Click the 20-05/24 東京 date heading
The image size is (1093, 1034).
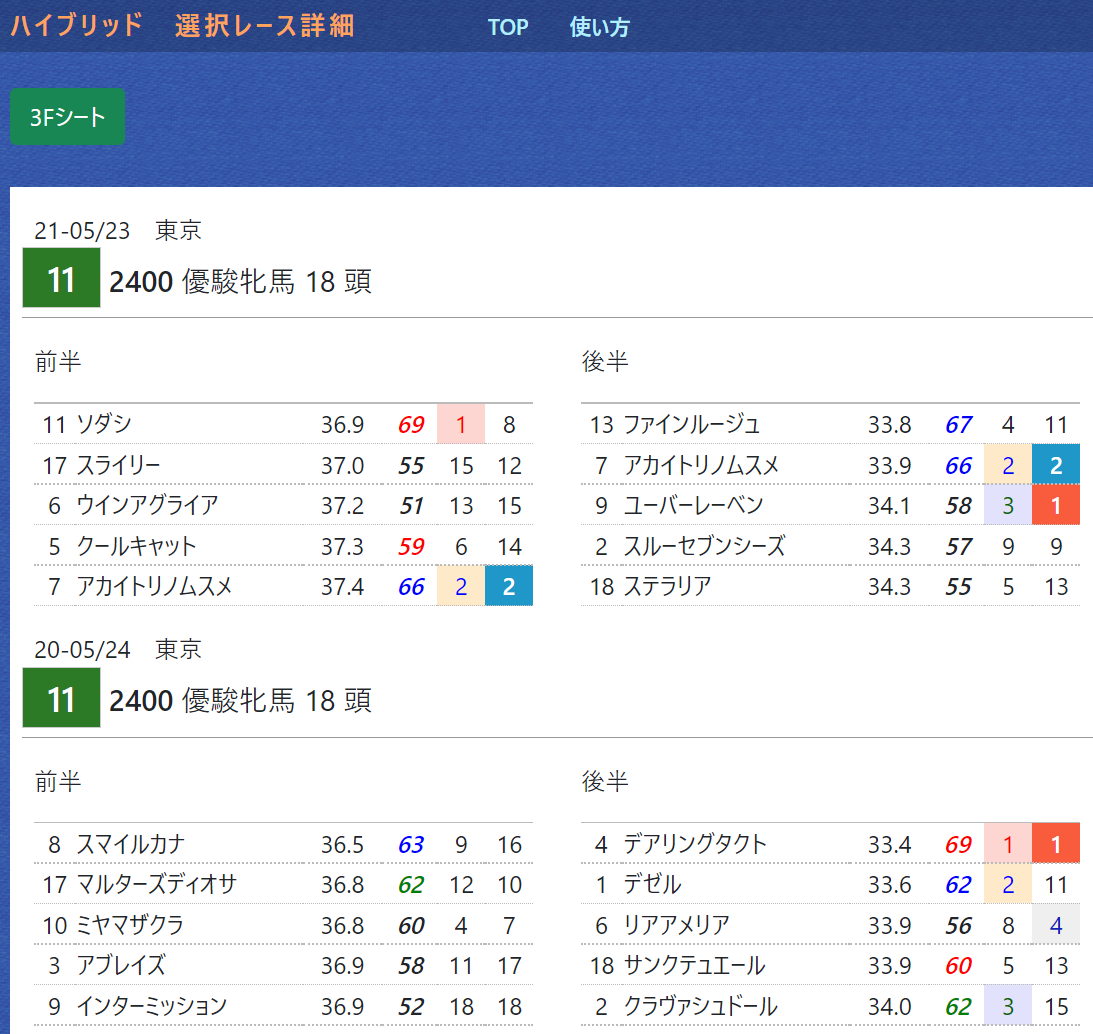click(118, 649)
